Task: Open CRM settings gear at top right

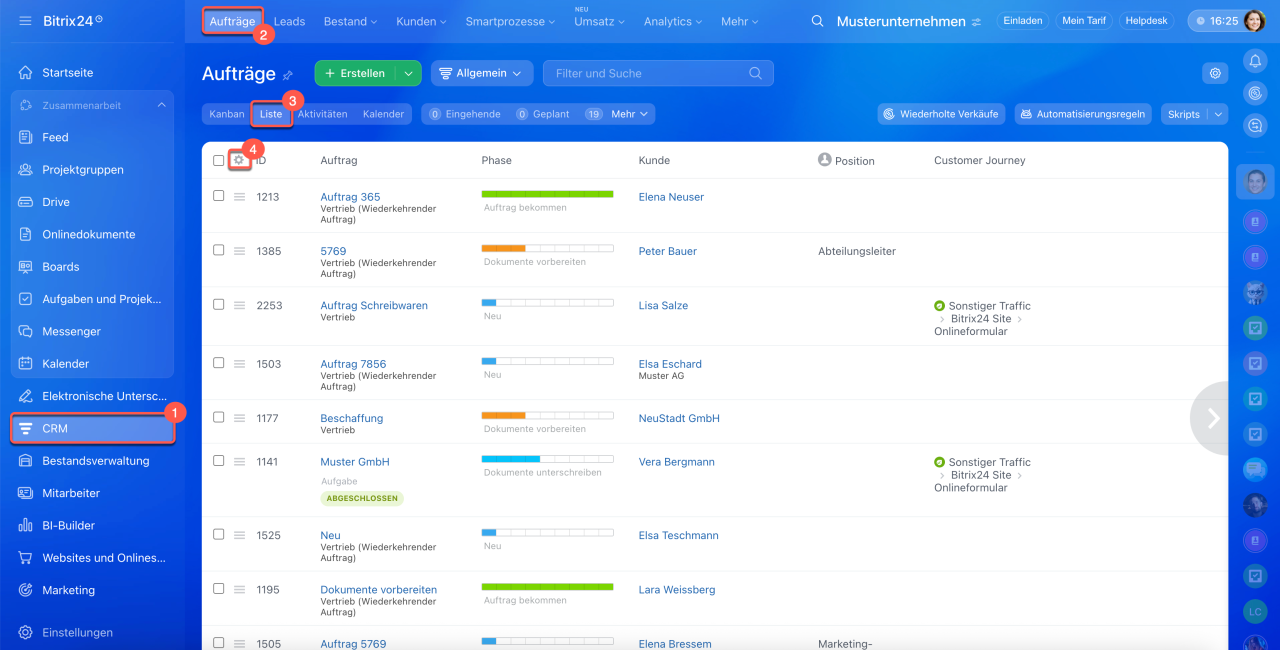Action: click(1215, 73)
